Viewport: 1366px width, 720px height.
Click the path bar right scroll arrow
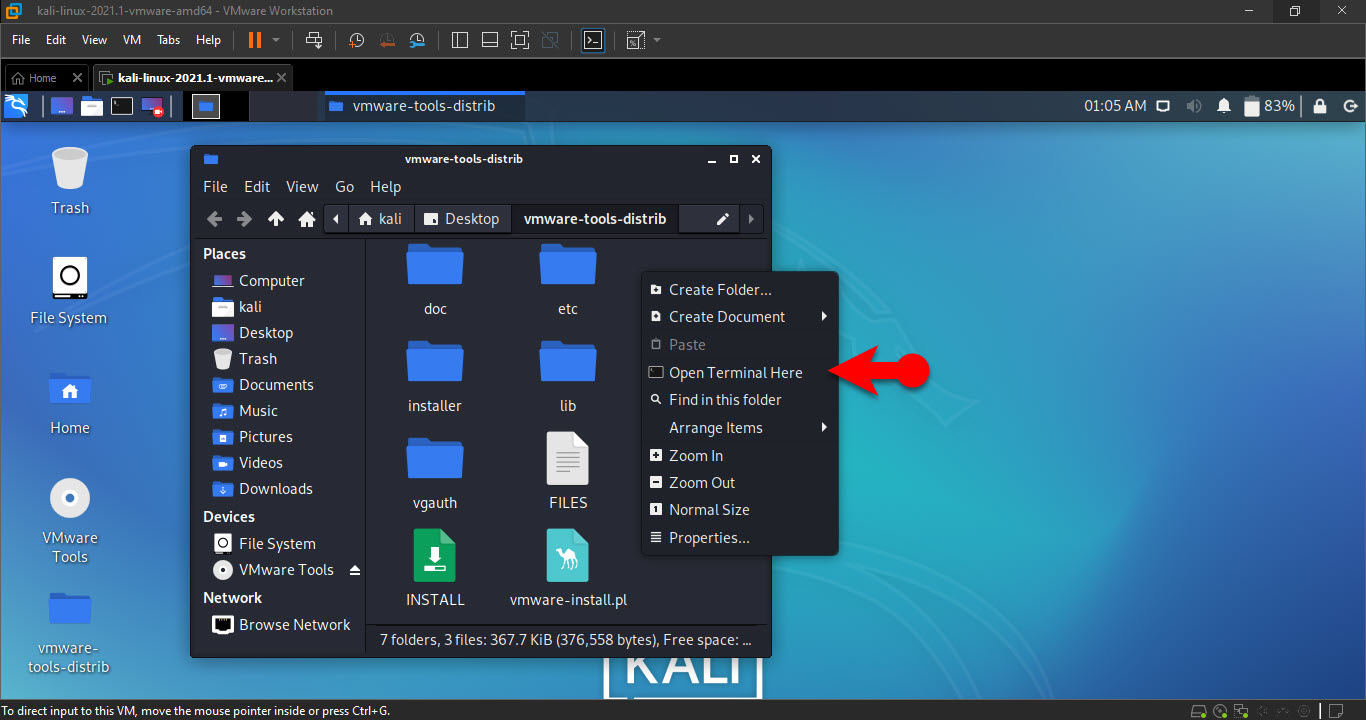tap(750, 219)
